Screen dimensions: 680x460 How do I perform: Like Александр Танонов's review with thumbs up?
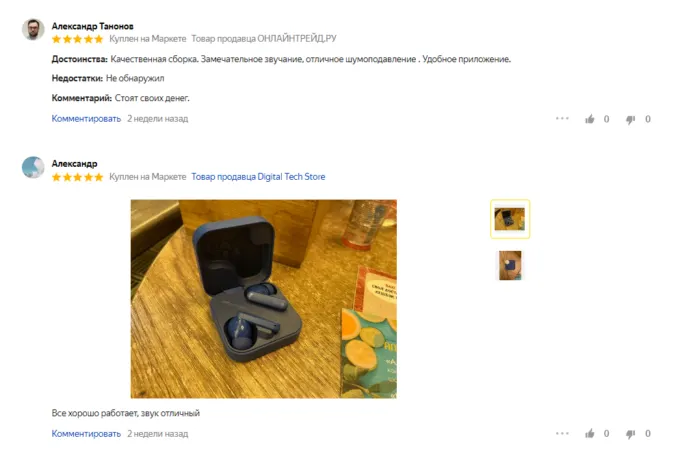[589, 119]
